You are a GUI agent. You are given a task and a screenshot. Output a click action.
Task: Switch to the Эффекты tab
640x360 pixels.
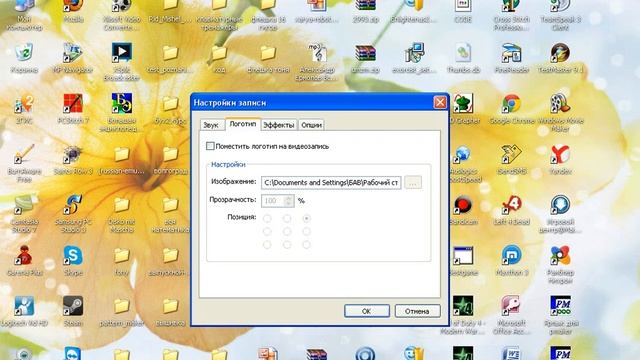(279, 125)
